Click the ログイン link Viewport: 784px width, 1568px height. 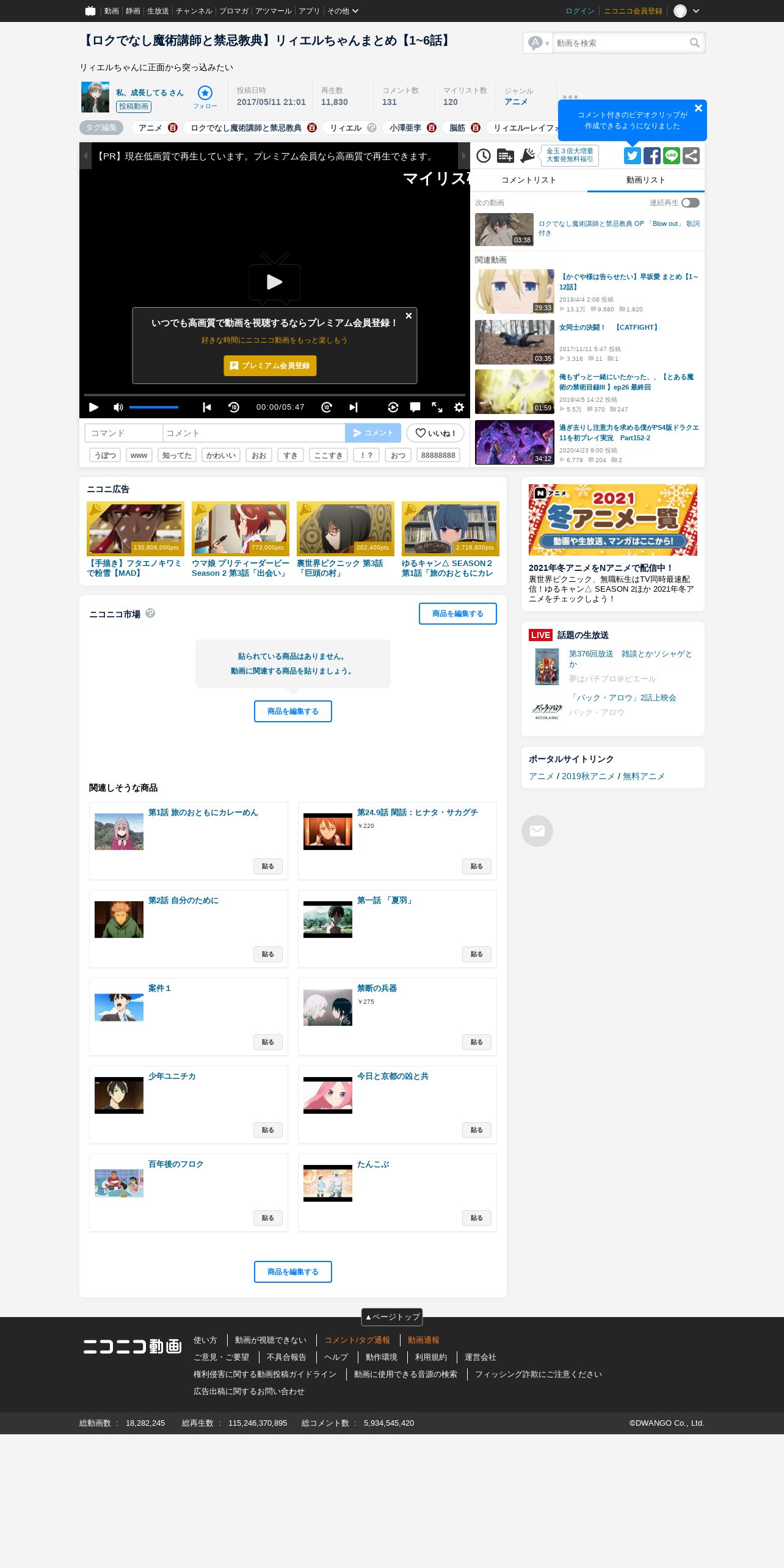pyautogui.click(x=580, y=11)
